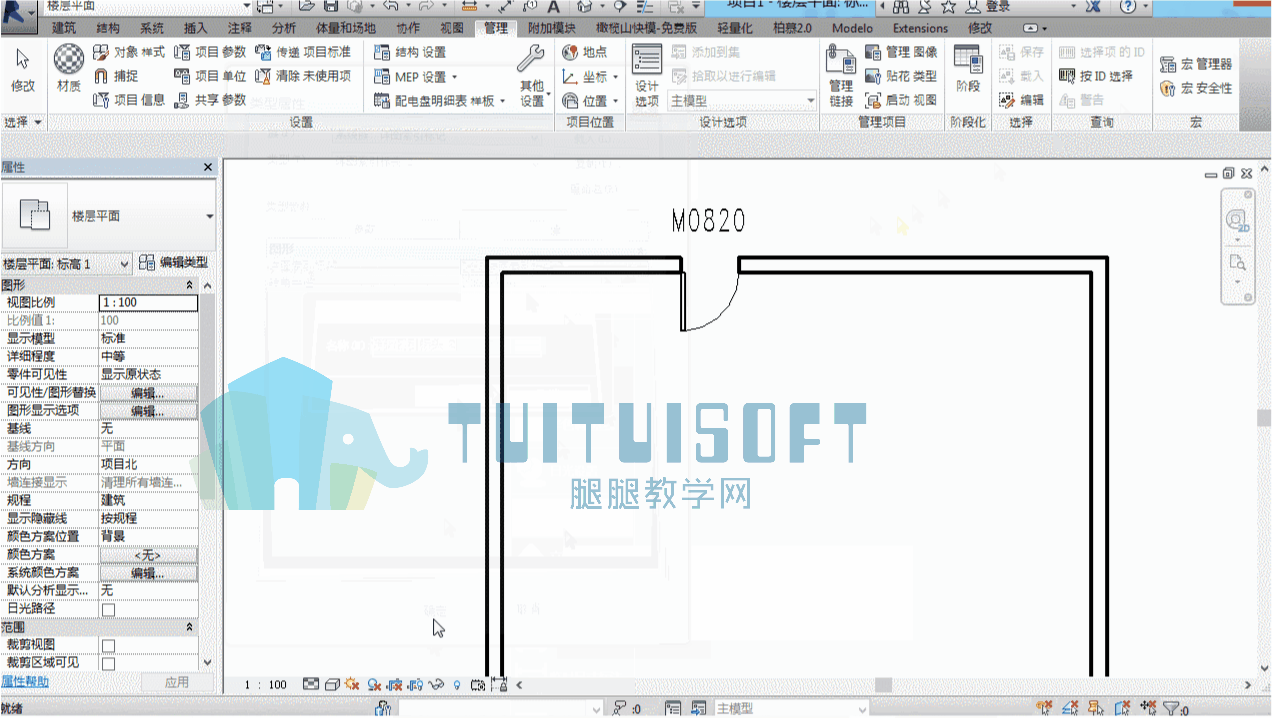The height and width of the screenshot is (718, 1272).
Task: Toggle 裁剪区域可见 checkbox
Action: (108, 663)
